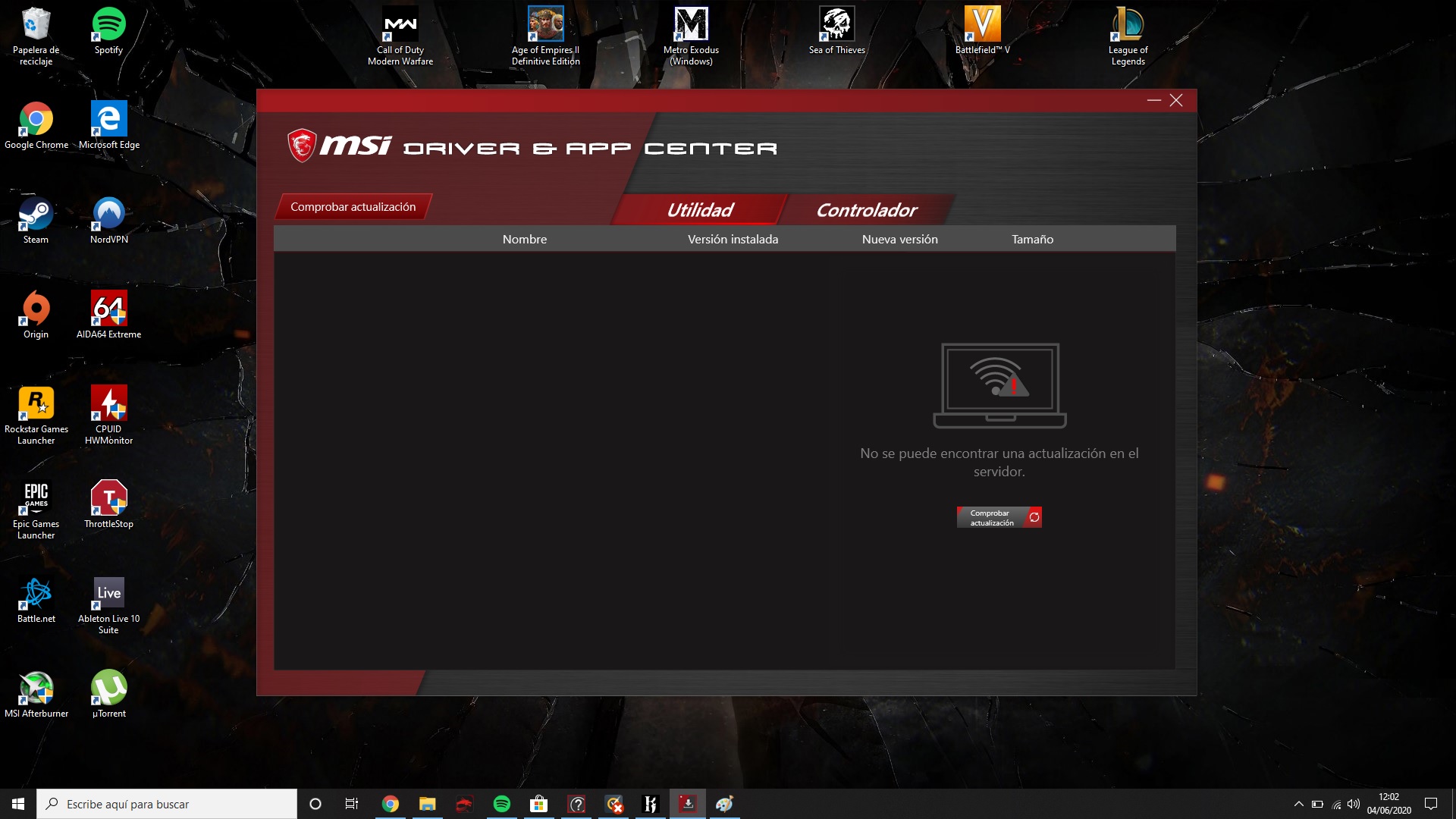Screen dimensions: 1456x819
Task: Open Age of Empires II Definitive Edition
Action: point(545,36)
